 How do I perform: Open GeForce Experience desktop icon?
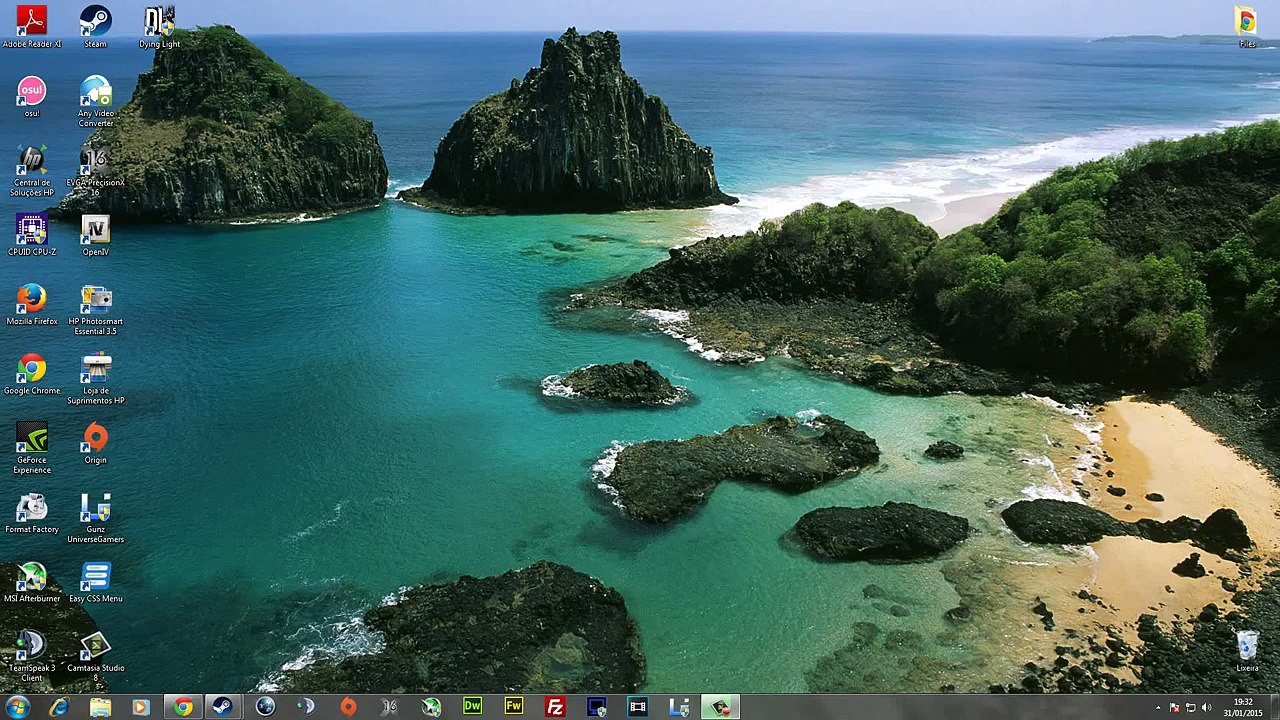(31, 438)
